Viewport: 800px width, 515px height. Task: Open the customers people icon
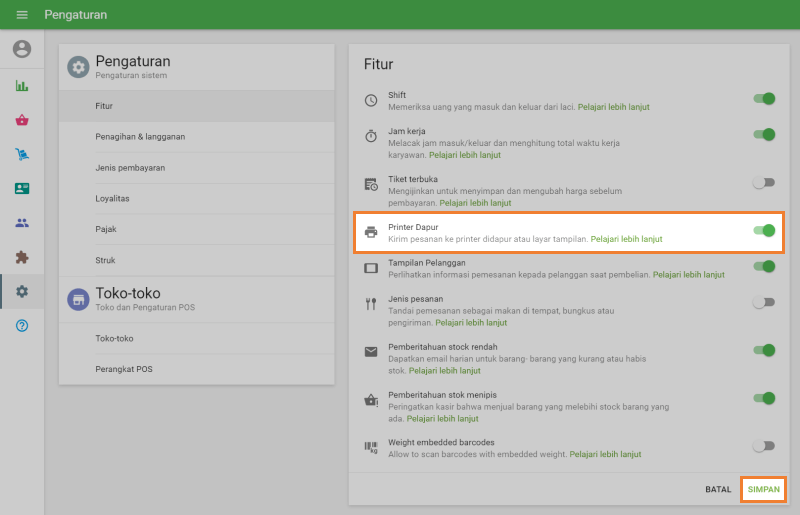coord(22,223)
